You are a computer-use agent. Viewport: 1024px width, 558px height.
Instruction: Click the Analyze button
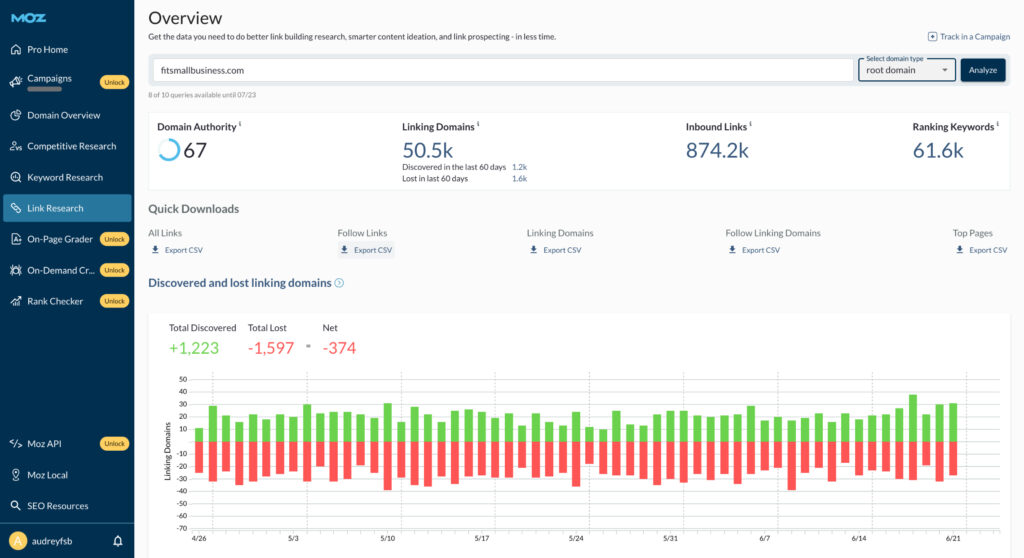coord(982,70)
